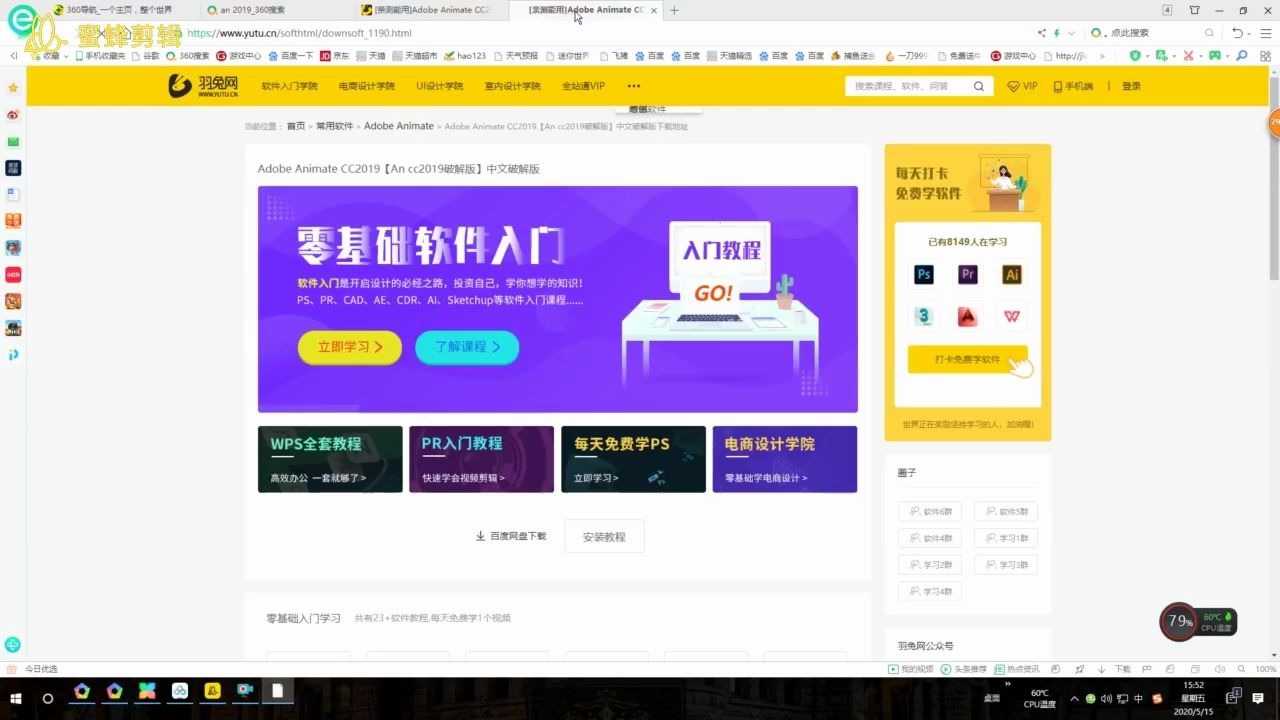Click the Cortana circle on taskbar

pyautogui.click(x=47, y=698)
